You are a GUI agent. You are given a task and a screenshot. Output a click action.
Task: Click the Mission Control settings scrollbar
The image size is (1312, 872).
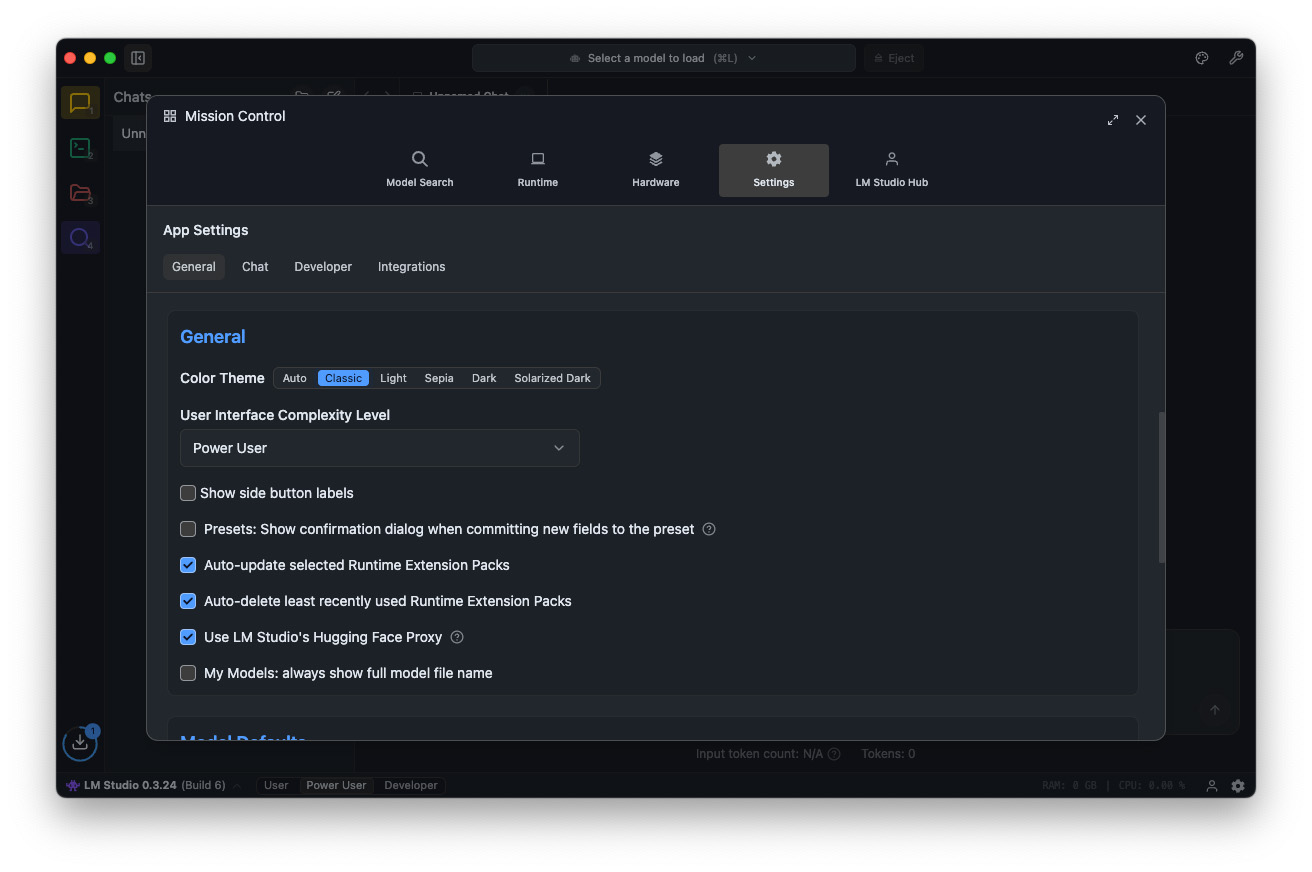(x=1161, y=487)
